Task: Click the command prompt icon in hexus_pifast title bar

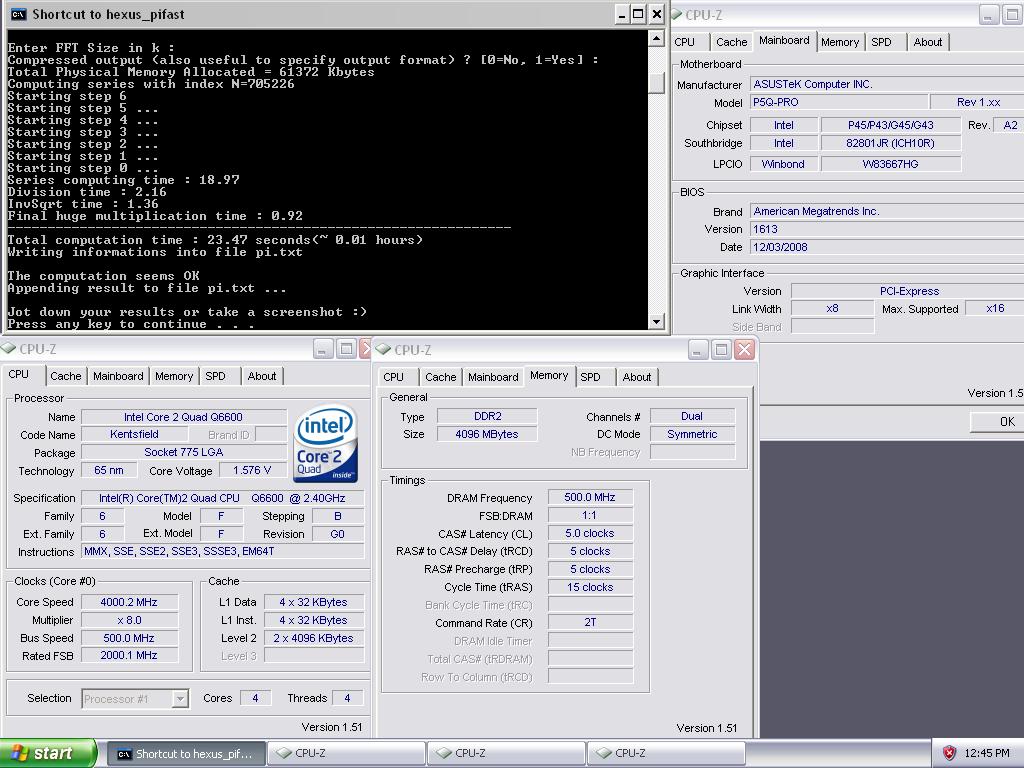Action: 19,14
